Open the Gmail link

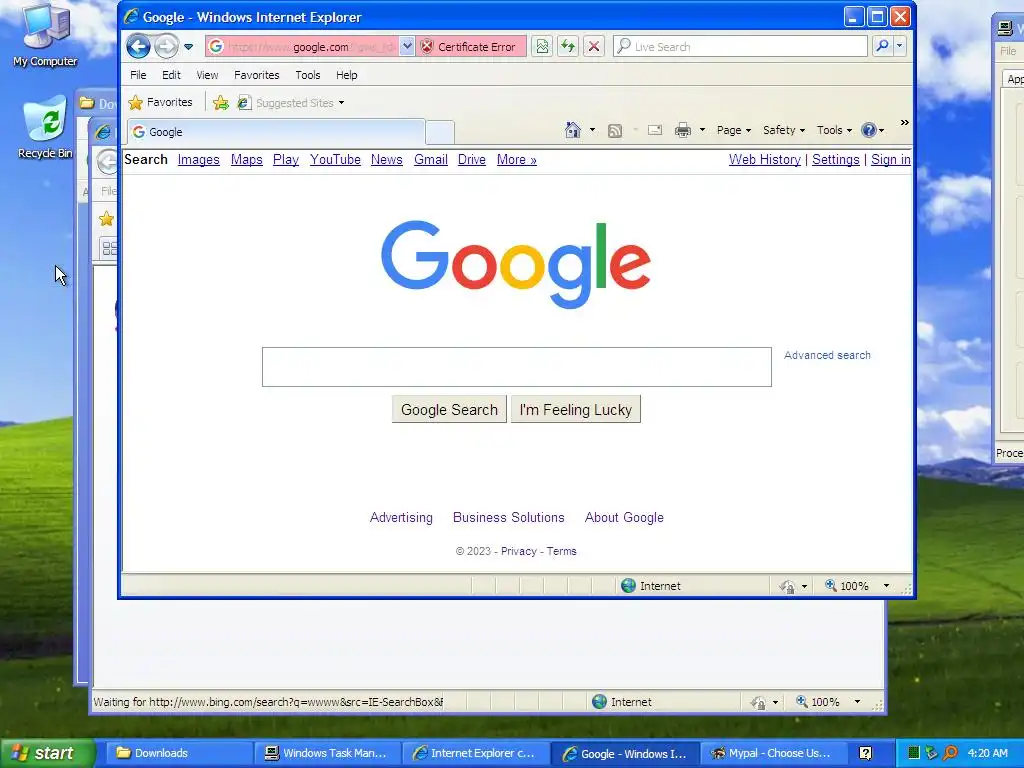(430, 159)
